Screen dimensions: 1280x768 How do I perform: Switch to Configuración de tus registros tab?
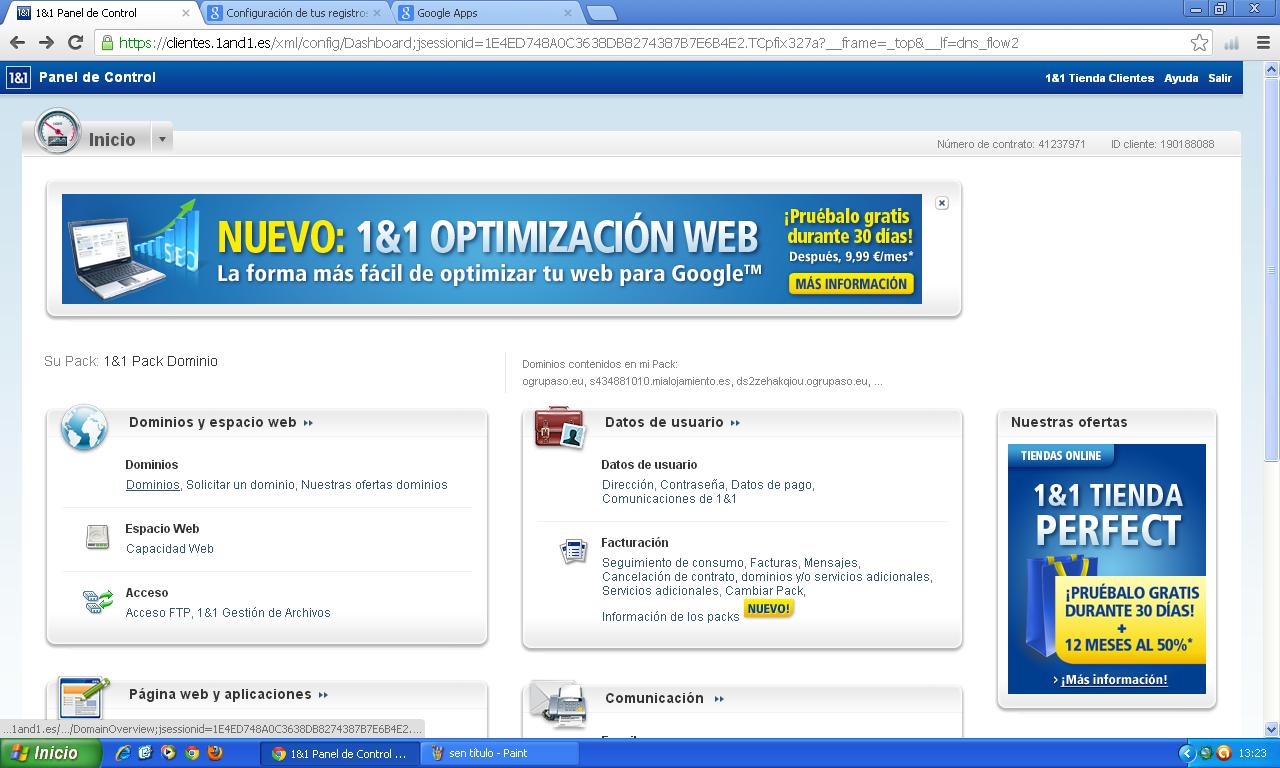(296, 13)
